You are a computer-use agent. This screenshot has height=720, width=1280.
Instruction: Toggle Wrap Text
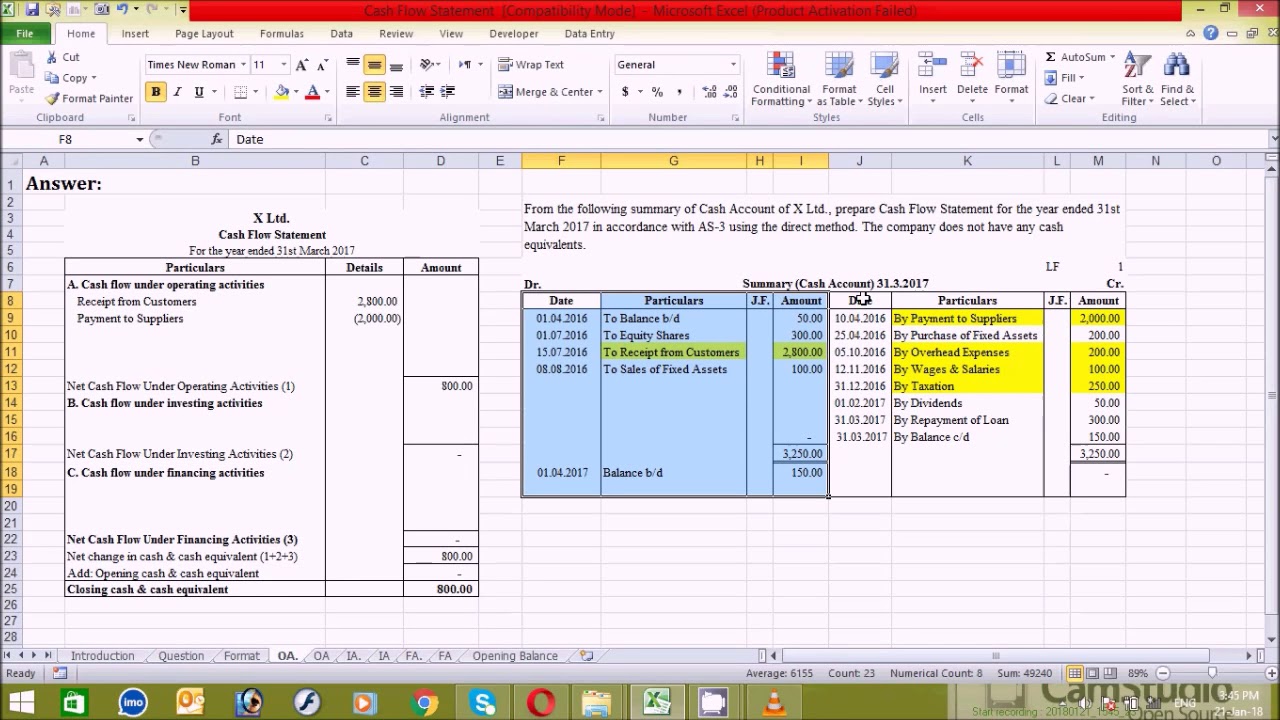tap(531, 65)
